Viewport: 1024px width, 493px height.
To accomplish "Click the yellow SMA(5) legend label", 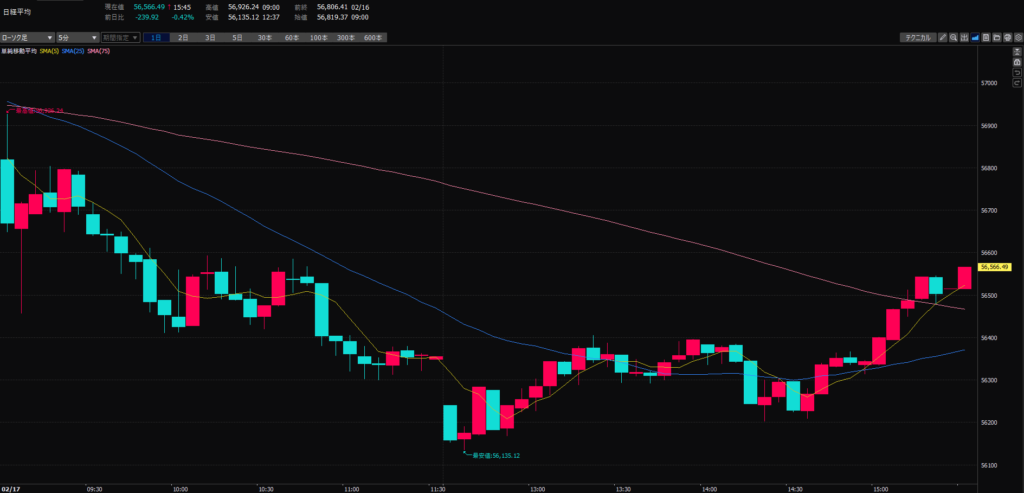I will 50,50.
